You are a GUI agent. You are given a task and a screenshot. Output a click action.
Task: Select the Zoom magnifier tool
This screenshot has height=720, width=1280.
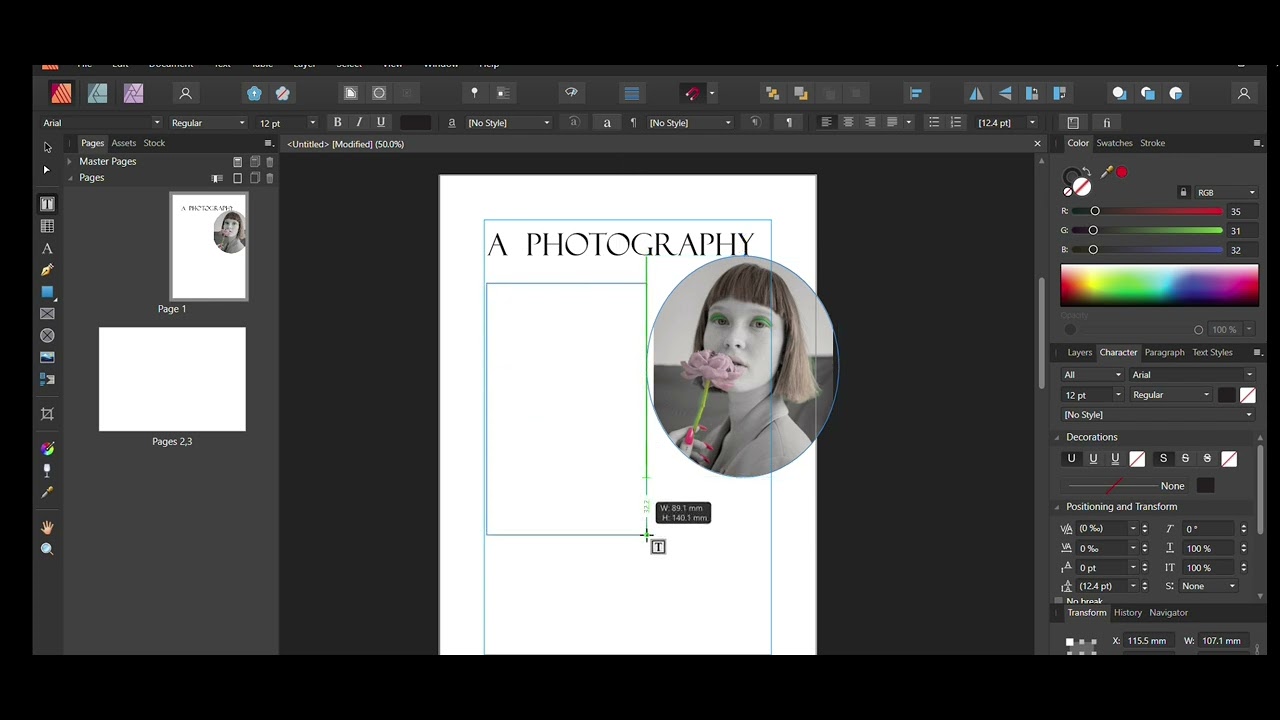[x=47, y=549]
